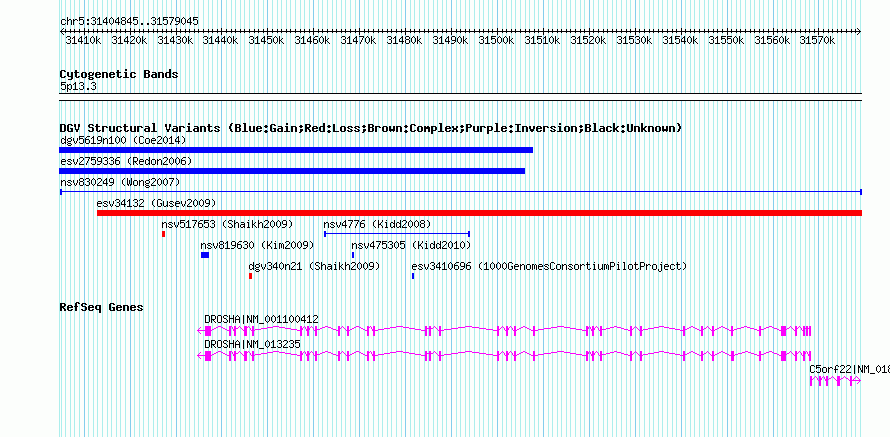Click the 31470k ruler tick label
This screenshot has height=437, width=890.
[x=359, y=40]
